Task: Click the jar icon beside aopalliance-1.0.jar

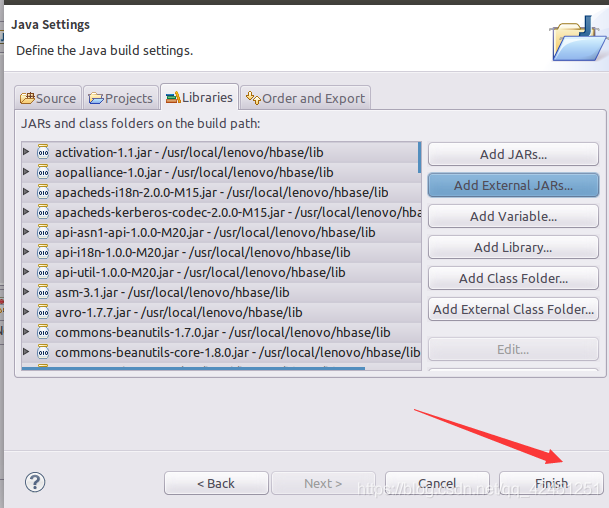Action: tap(43, 172)
